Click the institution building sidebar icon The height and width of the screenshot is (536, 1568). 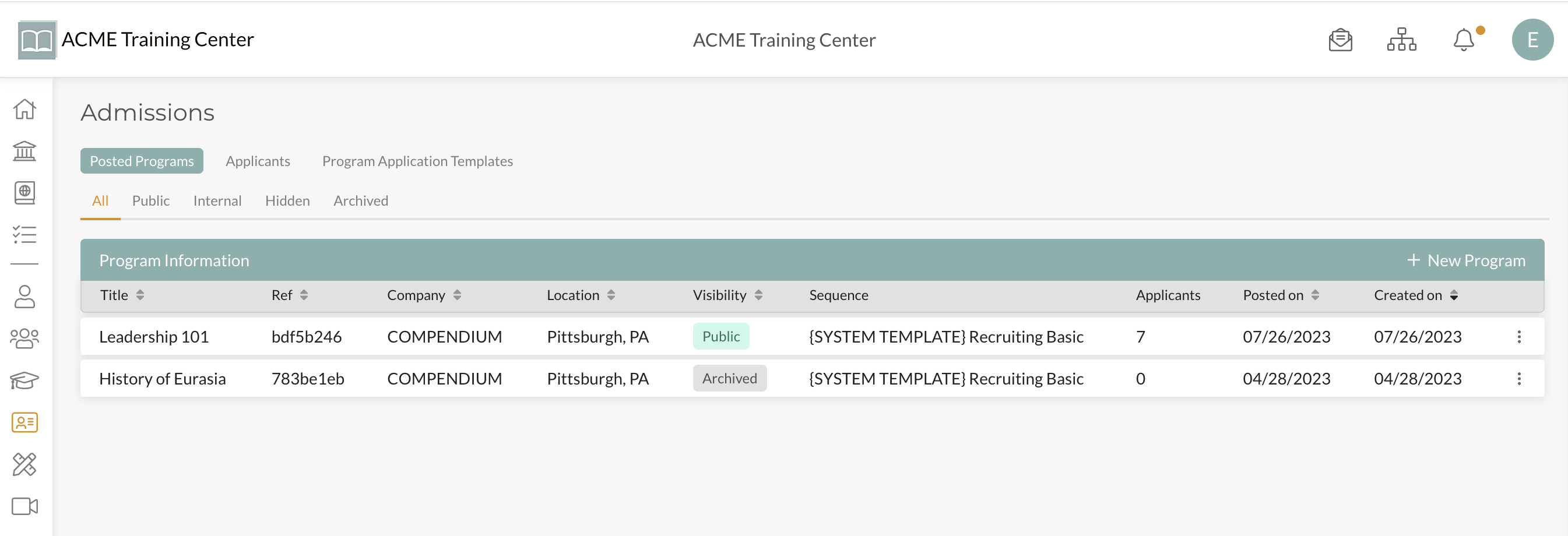(x=24, y=151)
